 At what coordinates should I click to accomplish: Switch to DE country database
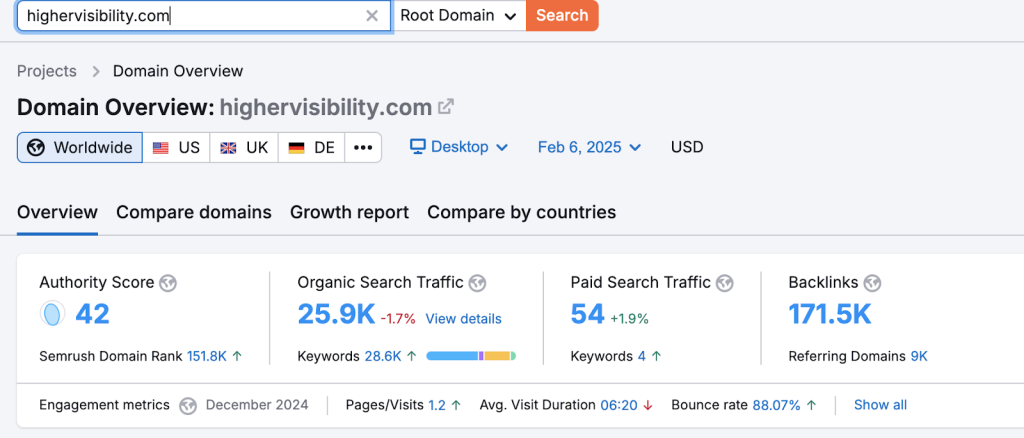tap(311, 147)
